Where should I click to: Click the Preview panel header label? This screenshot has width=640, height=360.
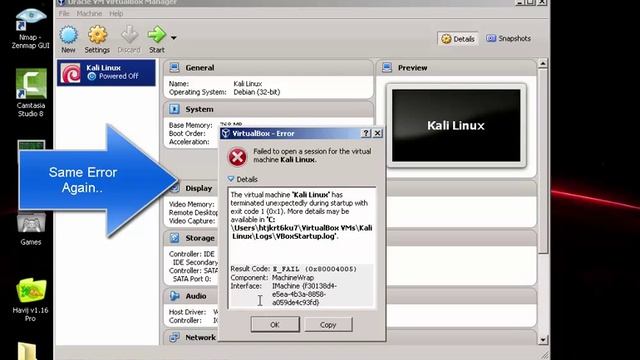[413, 68]
